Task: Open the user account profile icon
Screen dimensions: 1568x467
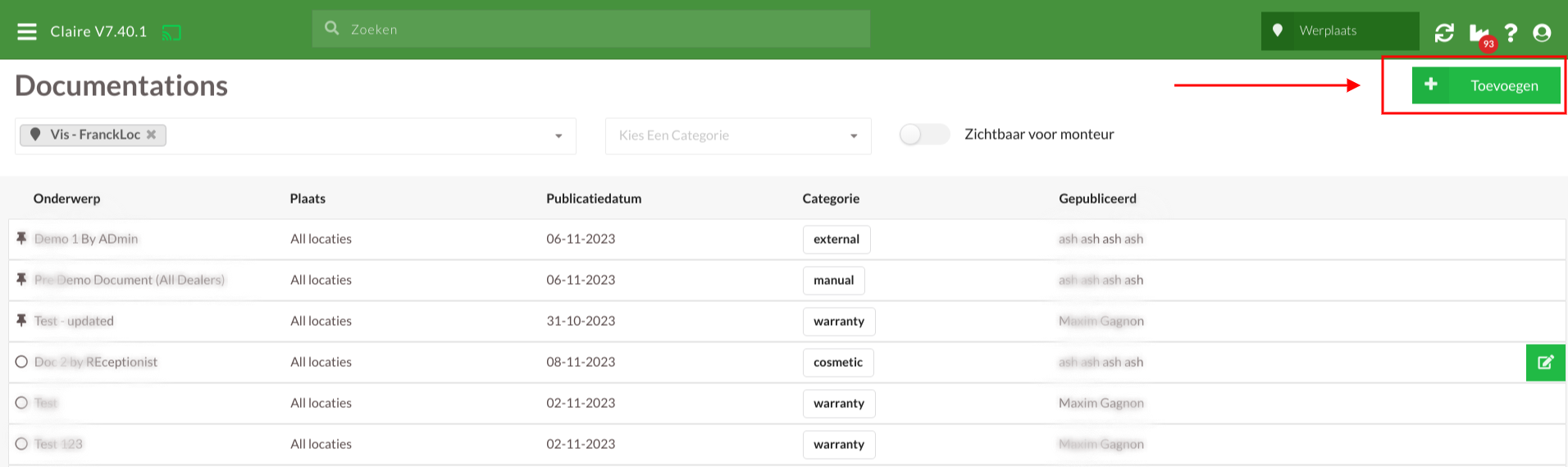Action: tap(1542, 32)
